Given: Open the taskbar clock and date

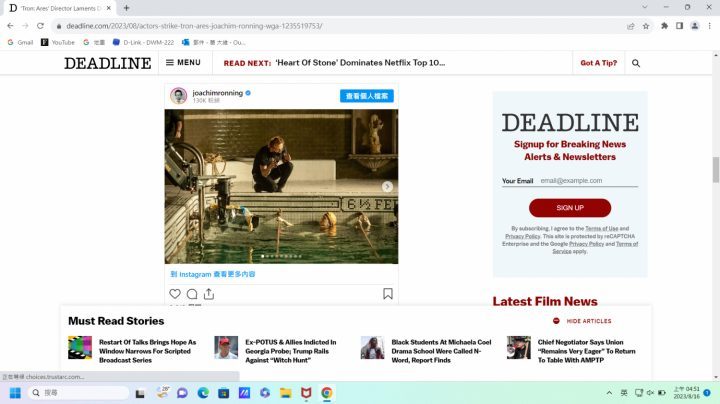Looking at the screenshot, I should click(x=686, y=393).
